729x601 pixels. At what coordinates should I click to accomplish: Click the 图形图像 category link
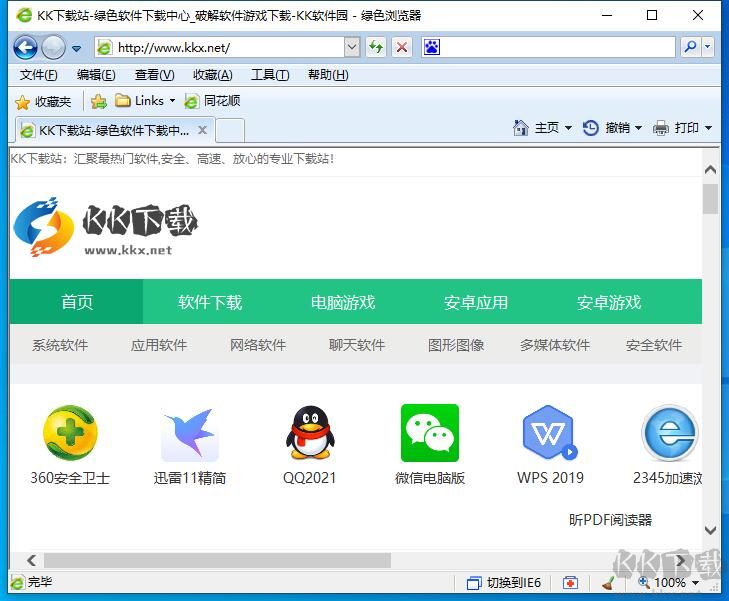click(456, 345)
